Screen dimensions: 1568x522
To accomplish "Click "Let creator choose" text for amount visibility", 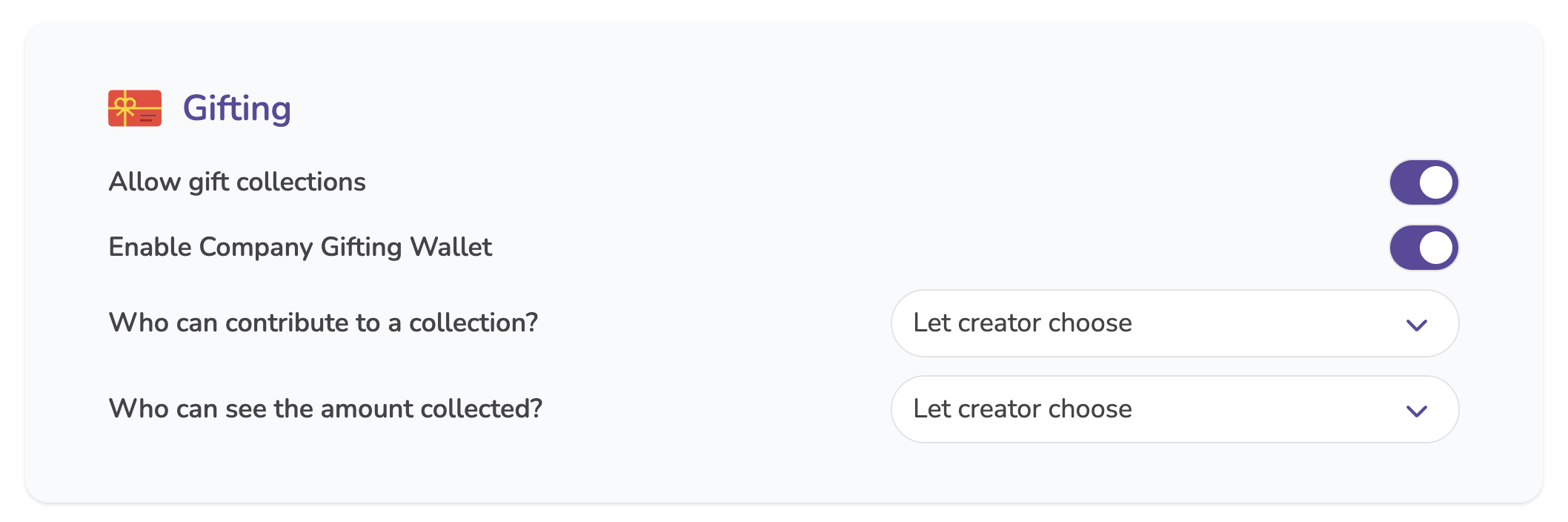I will [1022, 409].
